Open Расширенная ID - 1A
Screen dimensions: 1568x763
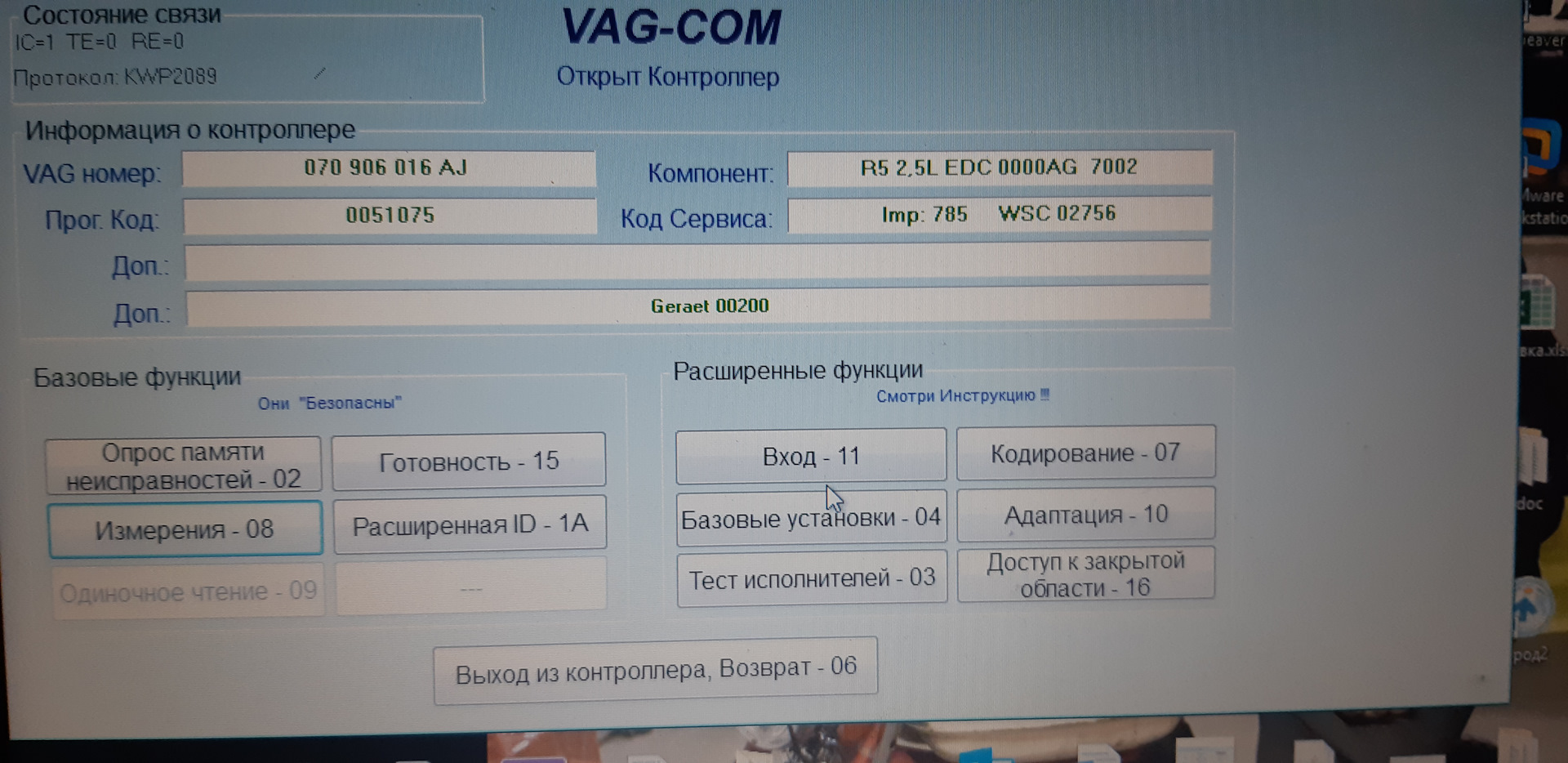click(470, 524)
